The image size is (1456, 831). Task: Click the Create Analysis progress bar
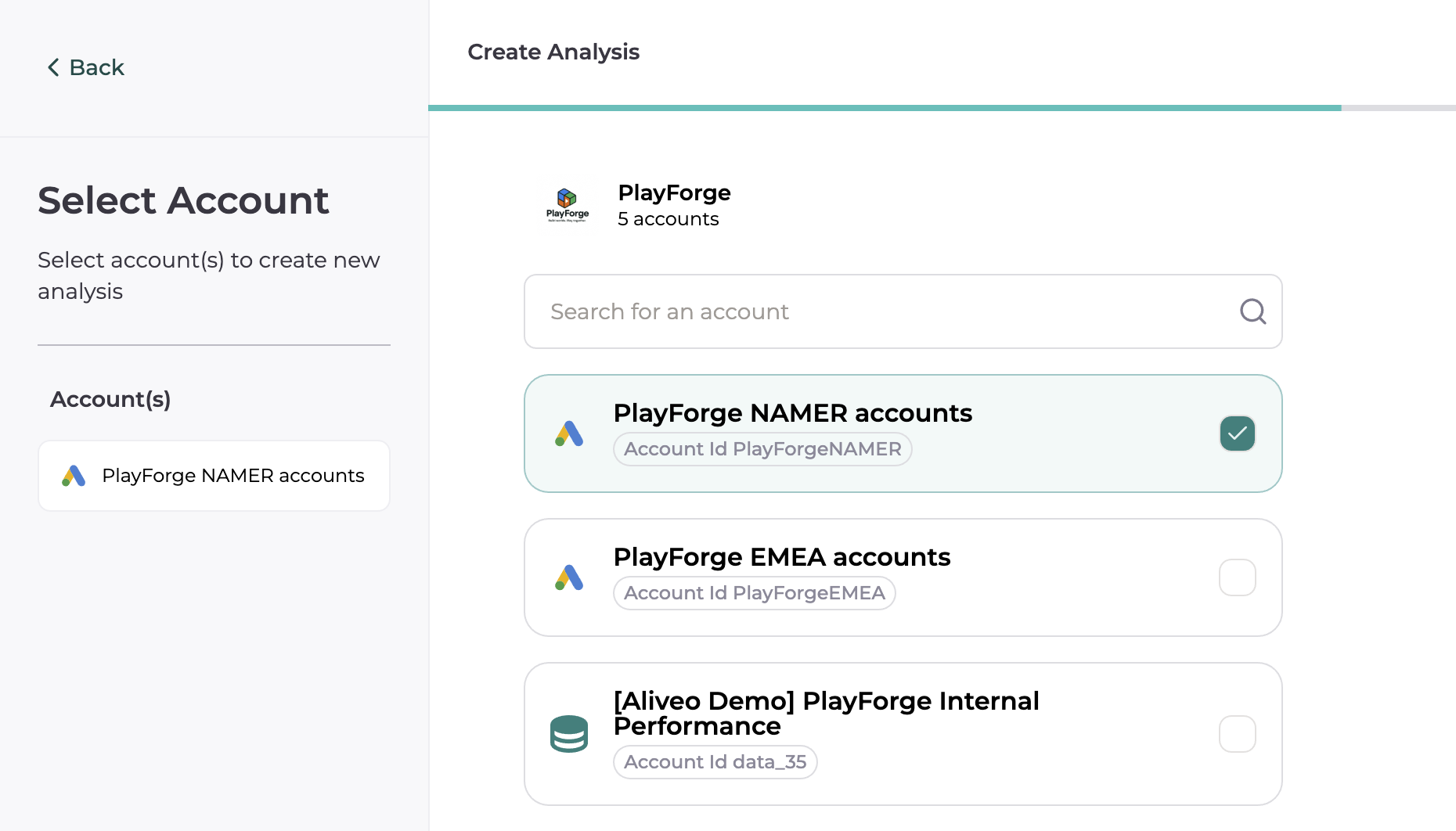pos(885,108)
